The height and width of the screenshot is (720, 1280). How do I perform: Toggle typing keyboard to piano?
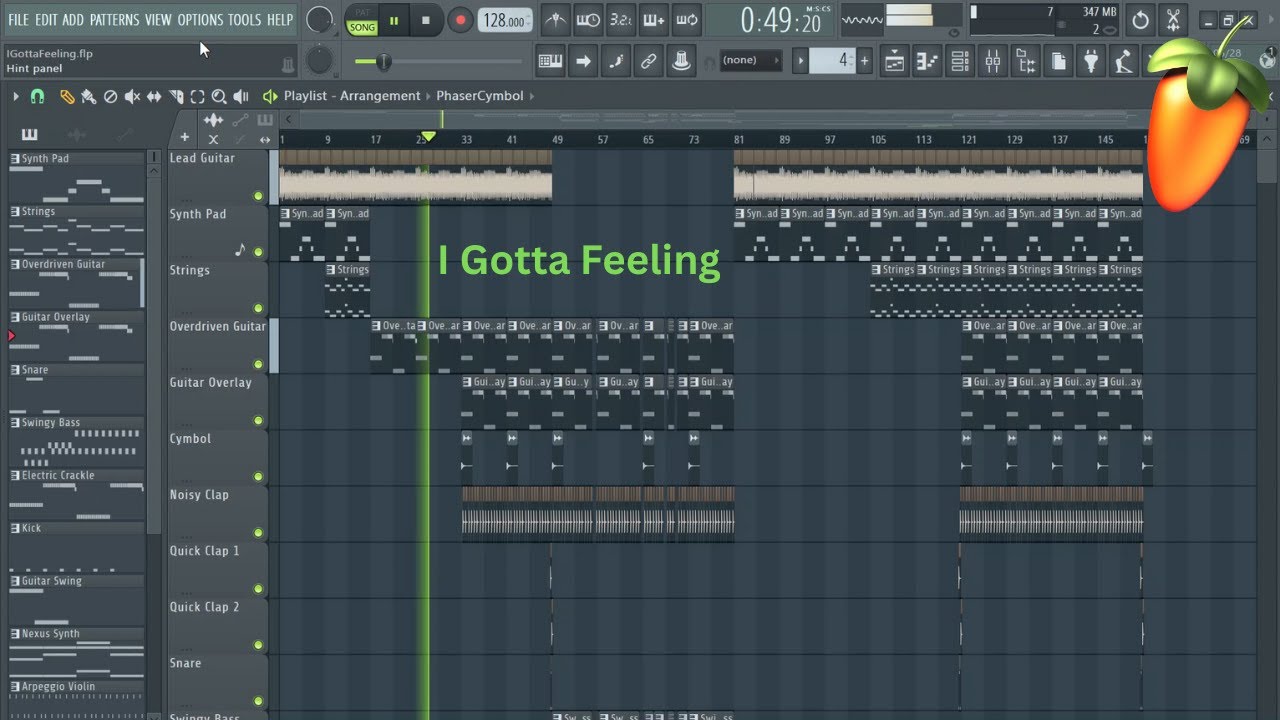tap(550, 61)
